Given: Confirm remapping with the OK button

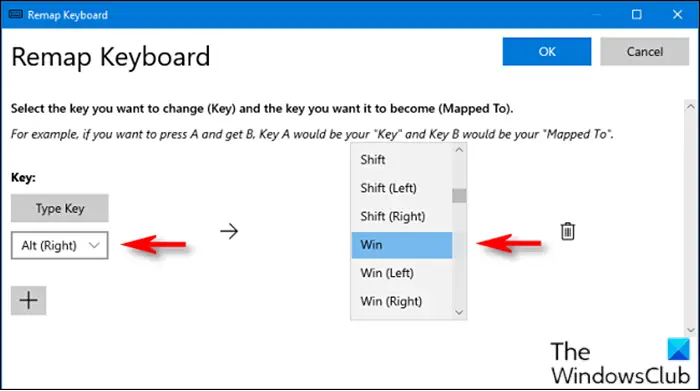Looking at the screenshot, I should [547, 51].
